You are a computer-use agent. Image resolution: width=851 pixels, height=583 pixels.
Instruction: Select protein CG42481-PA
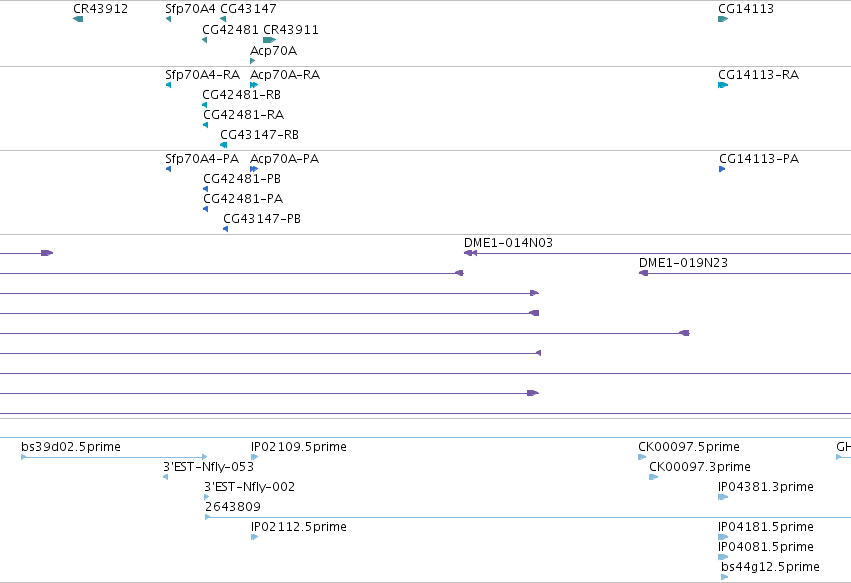click(243, 199)
